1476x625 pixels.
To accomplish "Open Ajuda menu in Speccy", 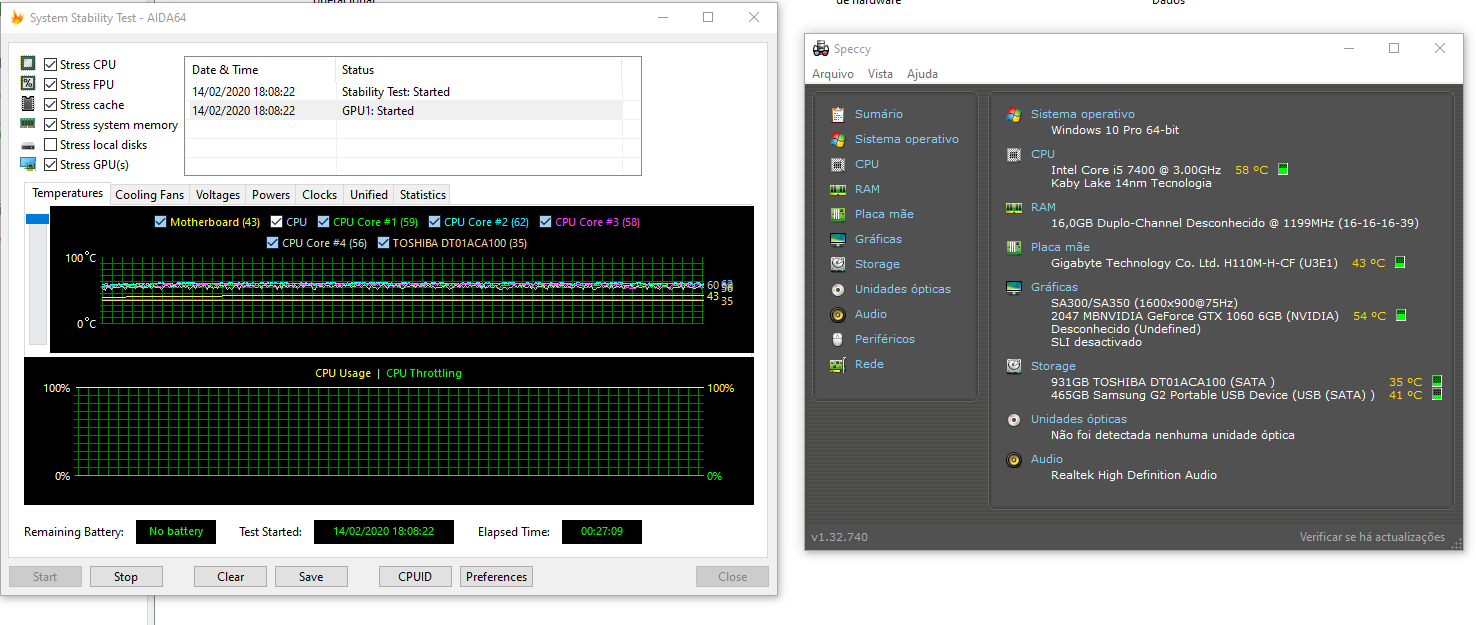I will click(x=922, y=74).
